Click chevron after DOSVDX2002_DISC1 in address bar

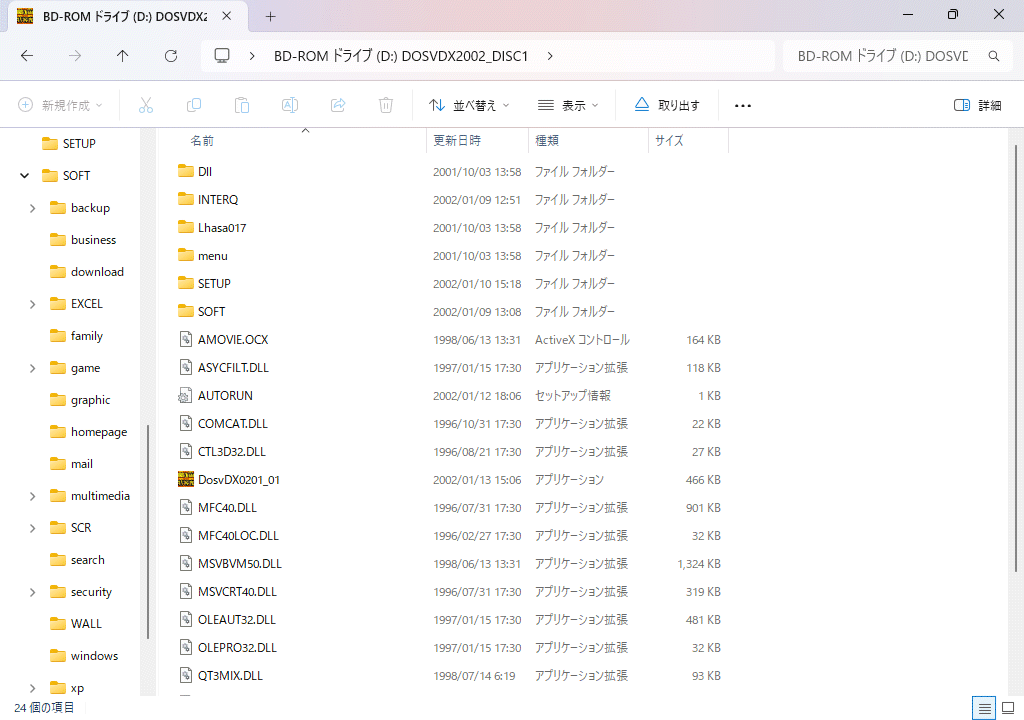click(x=550, y=56)
